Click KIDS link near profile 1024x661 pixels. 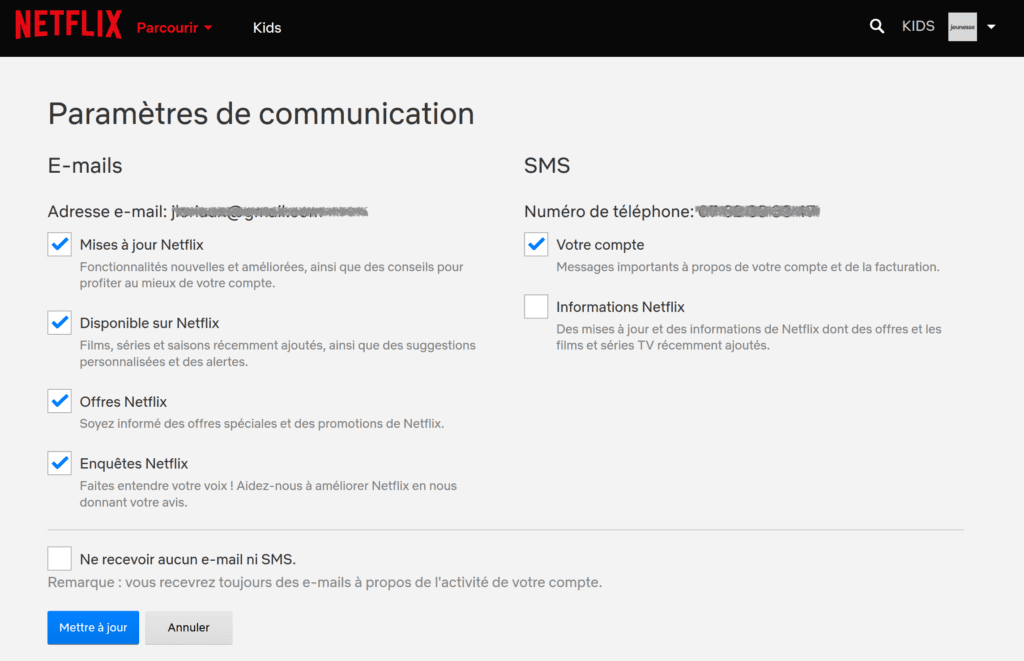pos(918,26)
